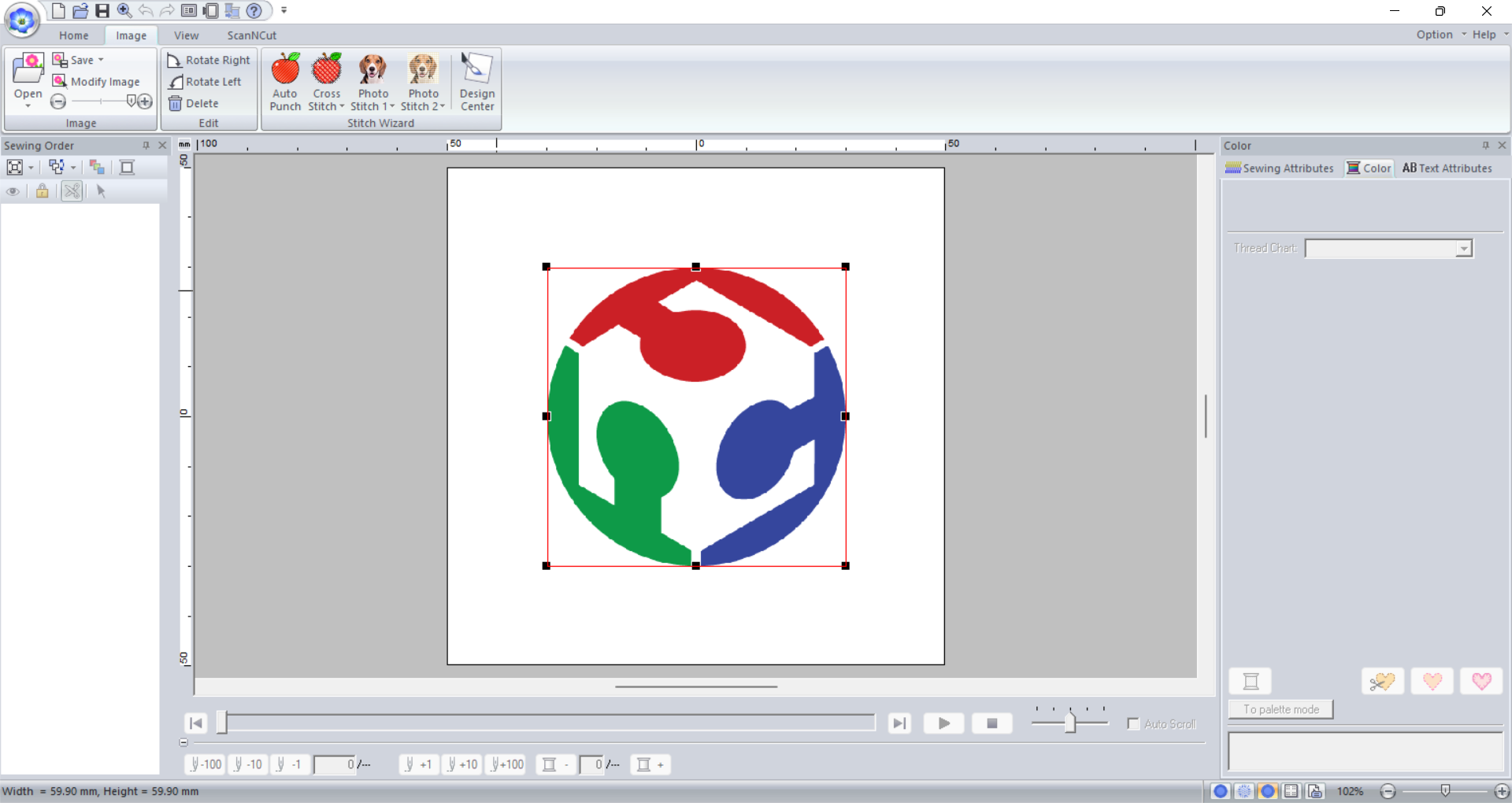1512x803 pixels.
Task: Launch the Auto Punch wizard
Action: click(x=285, y=82)
